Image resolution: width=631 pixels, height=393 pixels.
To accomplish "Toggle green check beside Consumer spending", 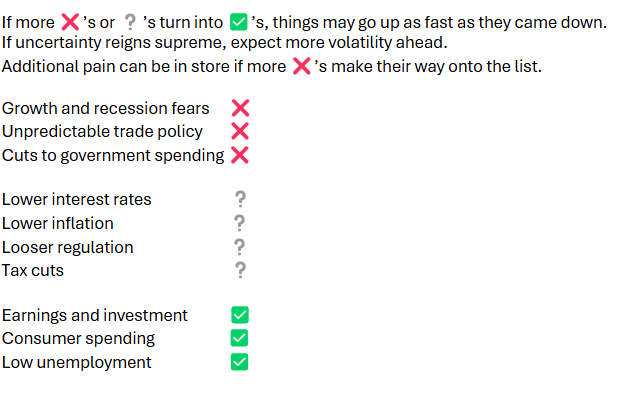I will click(x=239, y=338).
